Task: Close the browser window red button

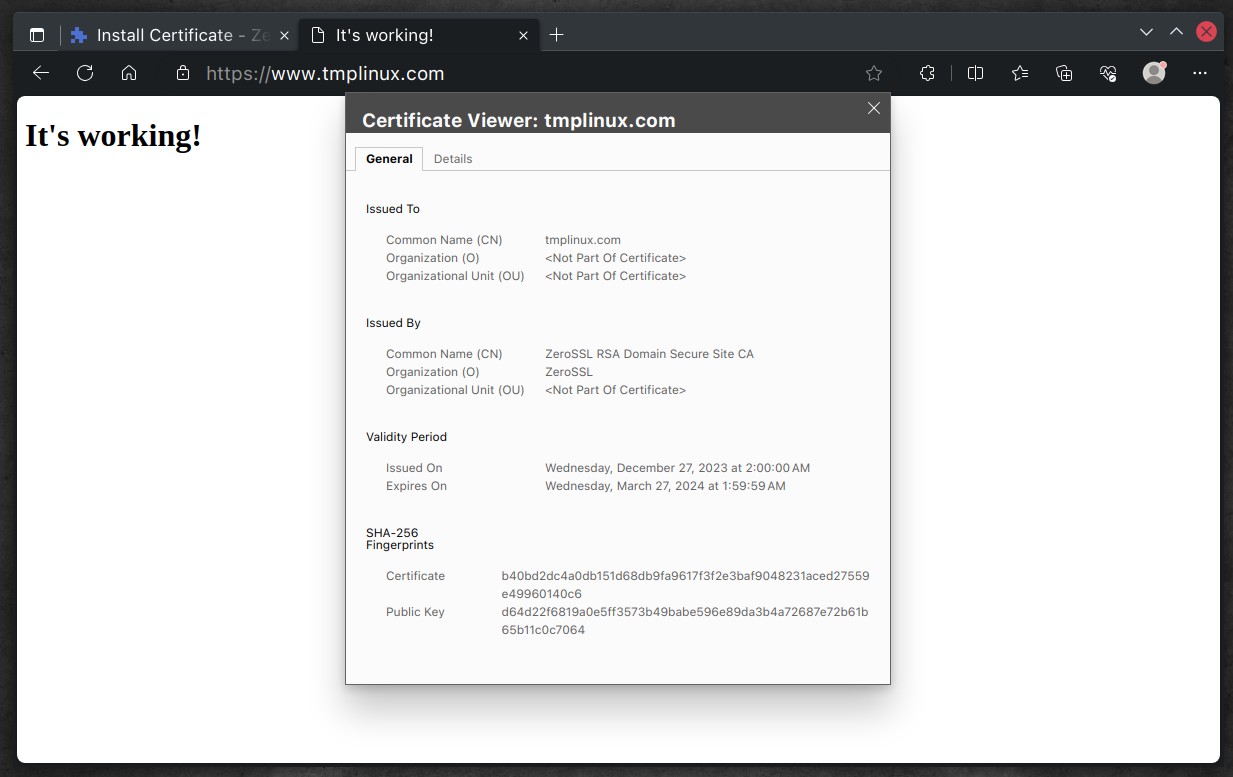Action: click(x=1207, y=32)
